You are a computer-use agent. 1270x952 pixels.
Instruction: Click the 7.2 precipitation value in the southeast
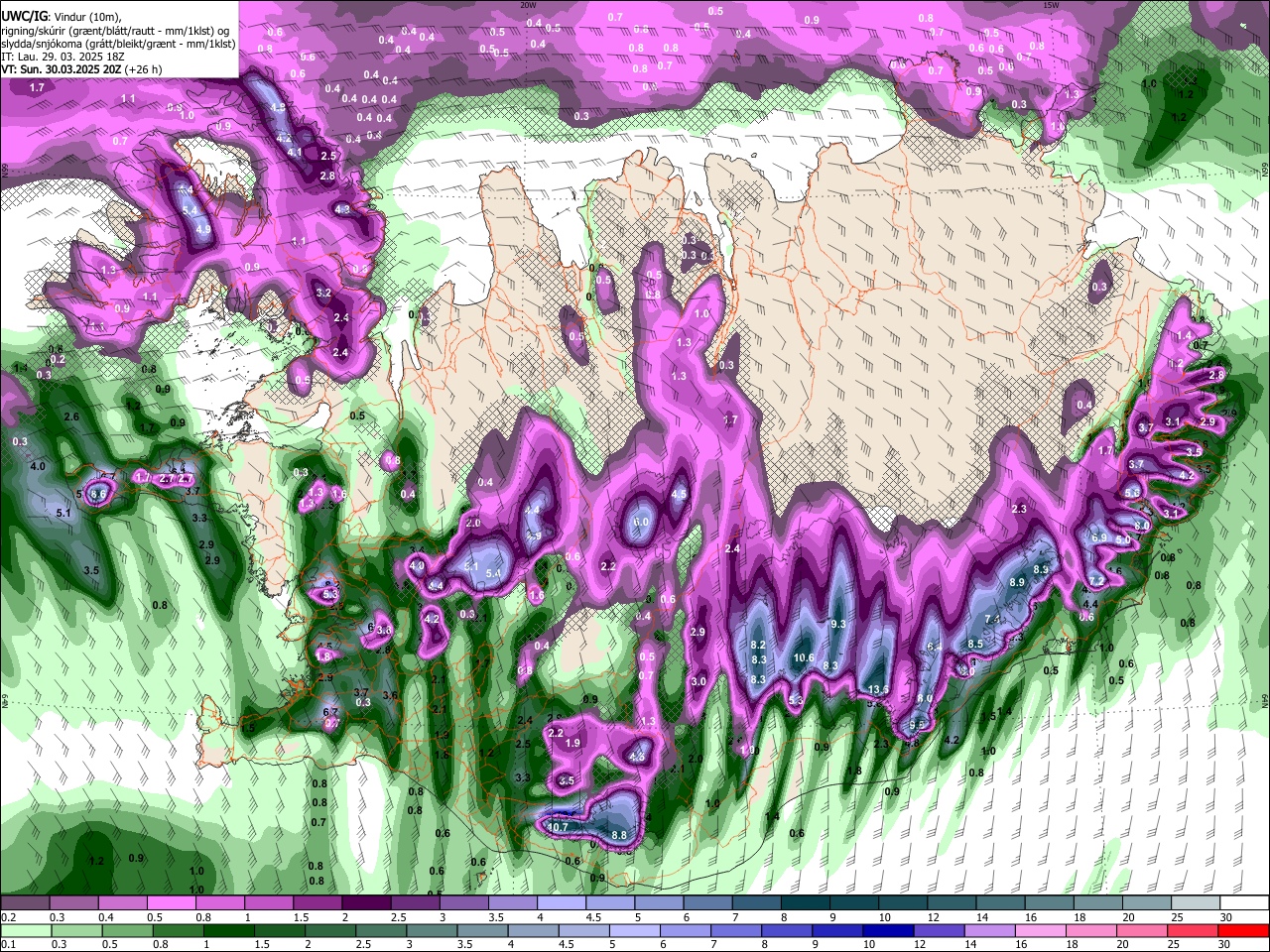1096,580
